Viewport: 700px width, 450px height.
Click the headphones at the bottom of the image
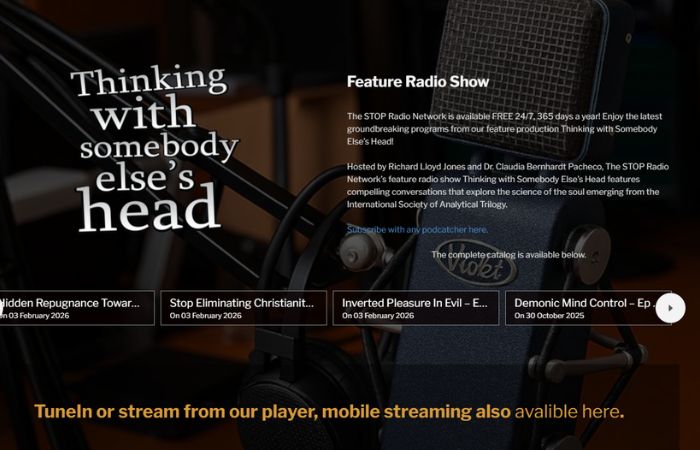coord(290,400)
